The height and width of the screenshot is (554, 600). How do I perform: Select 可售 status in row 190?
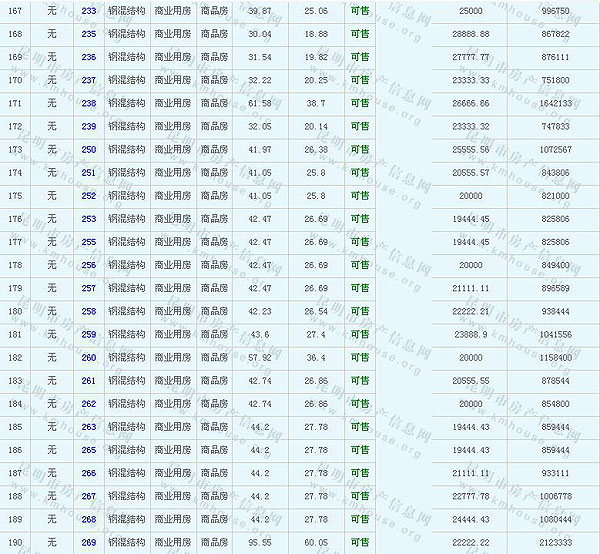(359, 543)
